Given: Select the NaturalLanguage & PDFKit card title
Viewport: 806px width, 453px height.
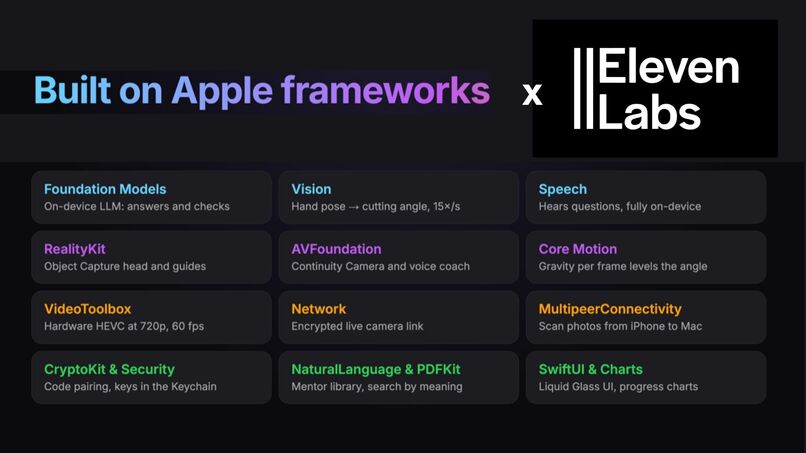Looking at the screenshot, I should pos(376,369).
